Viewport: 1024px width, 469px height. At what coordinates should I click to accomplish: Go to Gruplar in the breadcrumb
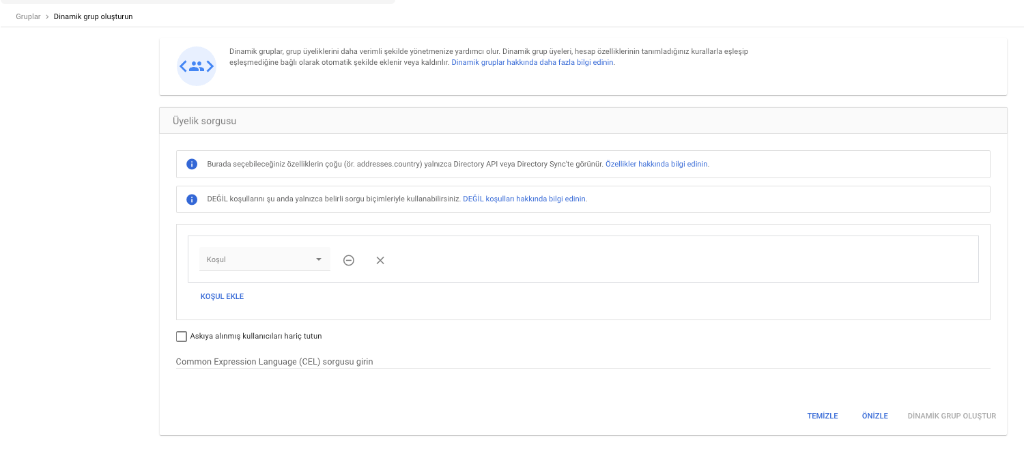(x=28, y=16)
